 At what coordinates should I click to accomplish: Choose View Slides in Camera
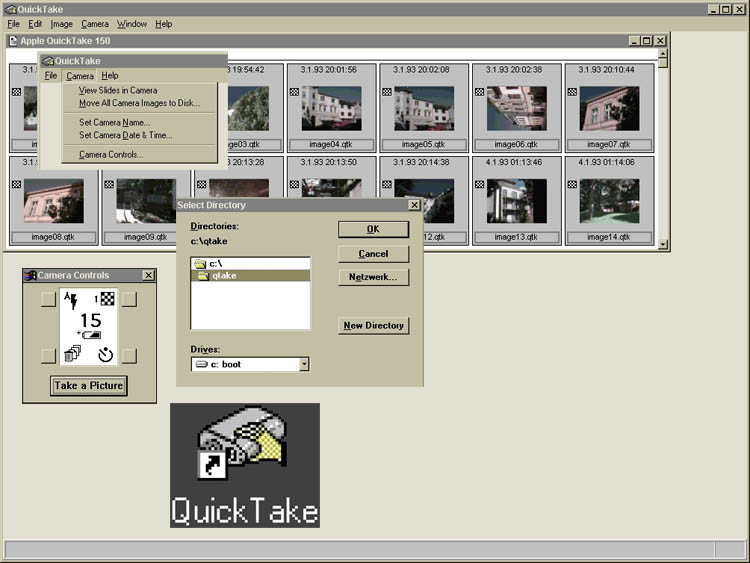[x=118, y=90]
